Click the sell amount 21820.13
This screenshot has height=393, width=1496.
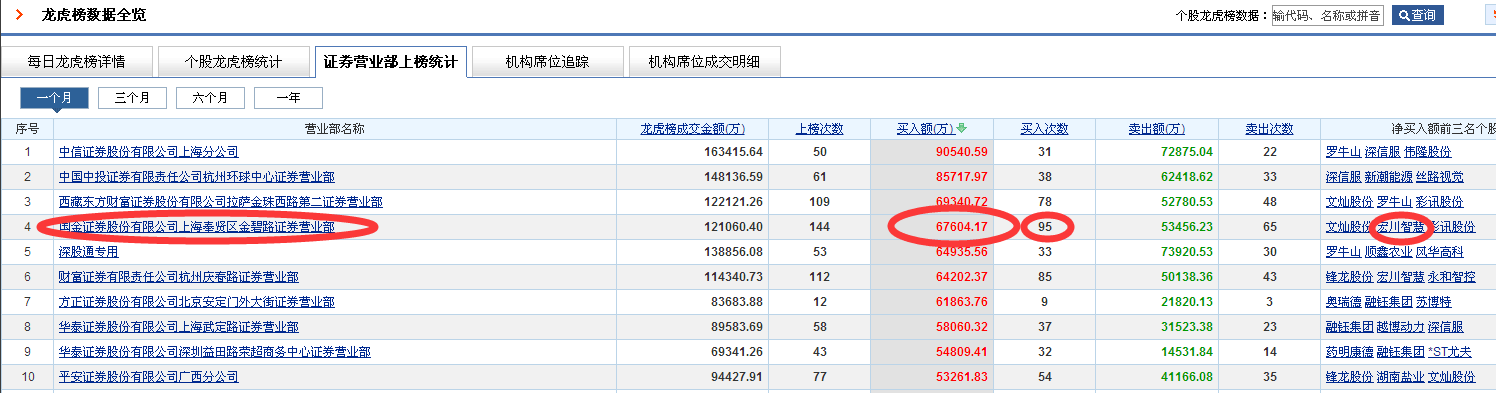click(x=1186, y=302)
